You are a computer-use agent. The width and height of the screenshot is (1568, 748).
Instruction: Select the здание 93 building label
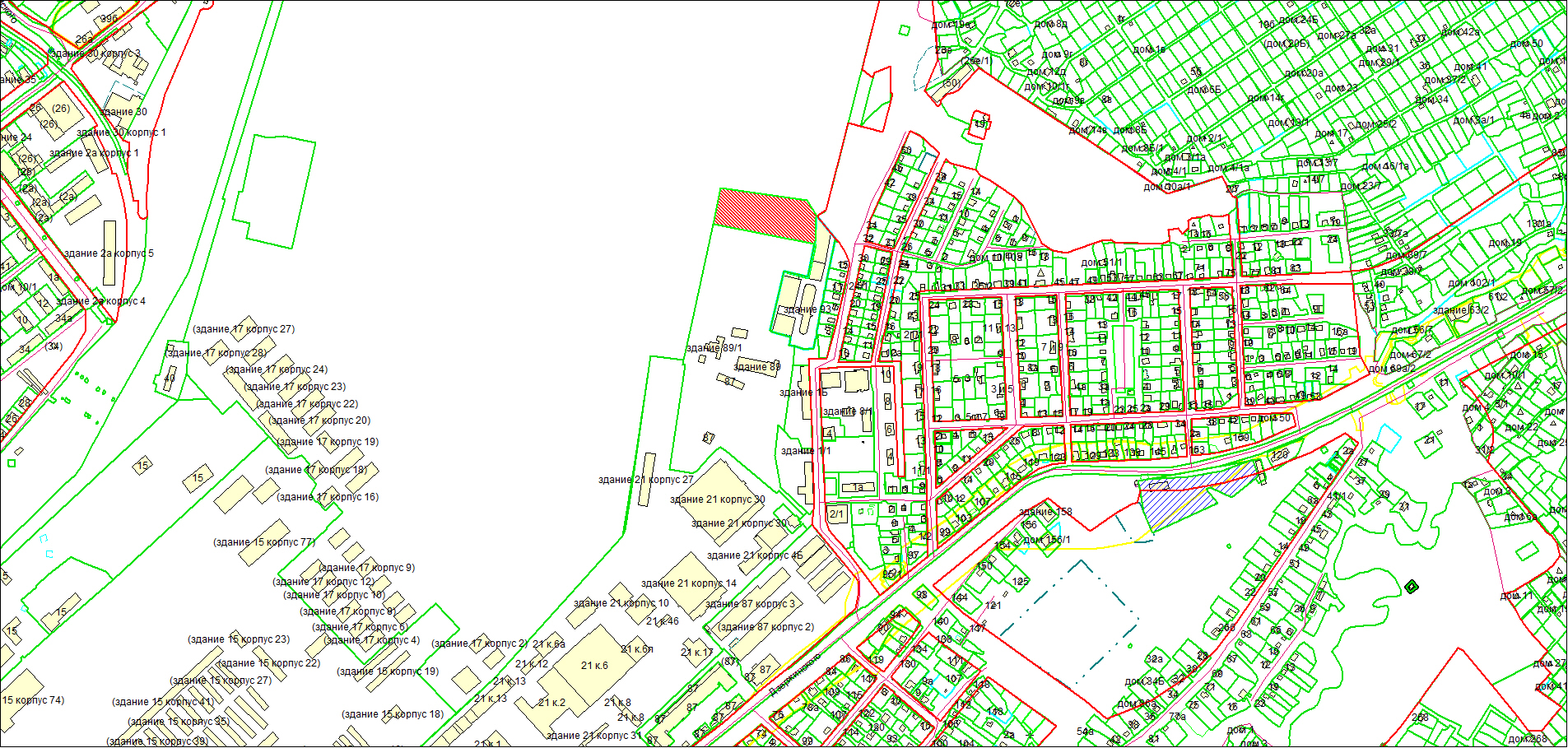click(x=807, y=309)
